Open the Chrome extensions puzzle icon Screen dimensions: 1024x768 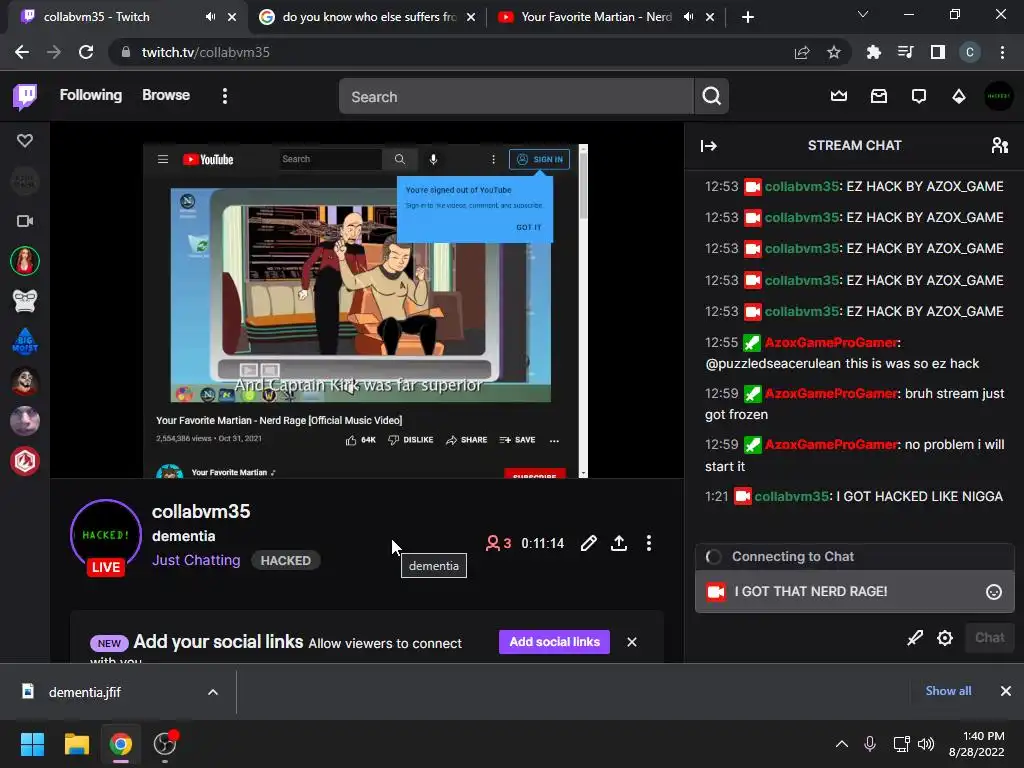point(873,52)
